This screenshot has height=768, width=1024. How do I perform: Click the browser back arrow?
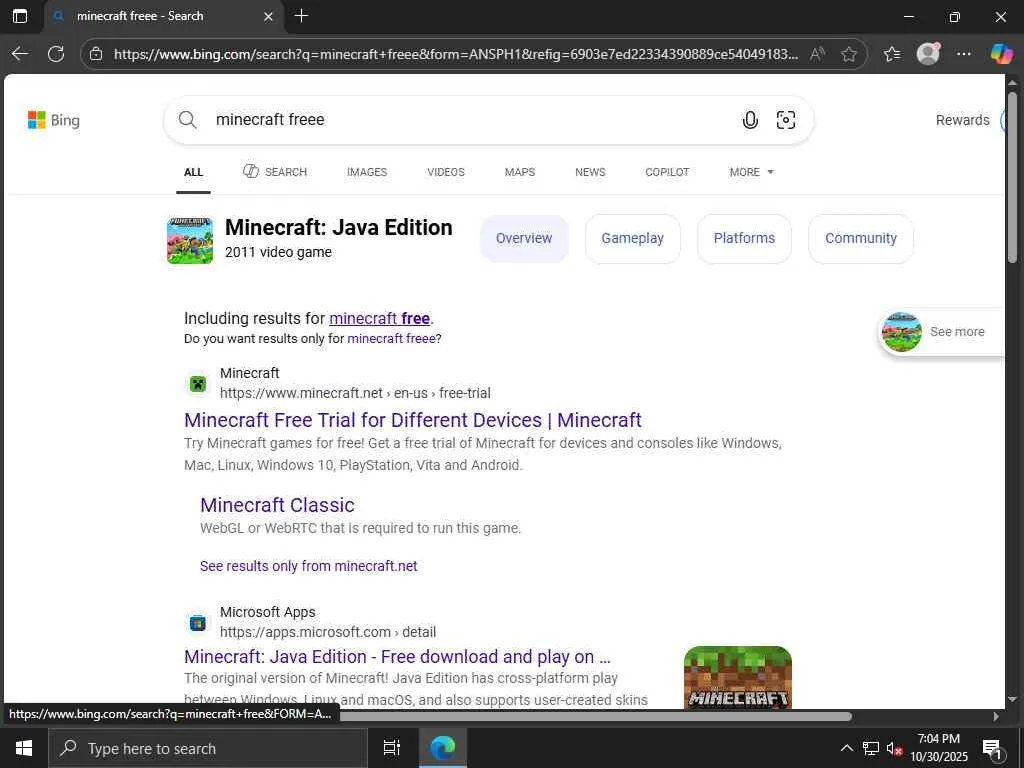coord(20,54)
